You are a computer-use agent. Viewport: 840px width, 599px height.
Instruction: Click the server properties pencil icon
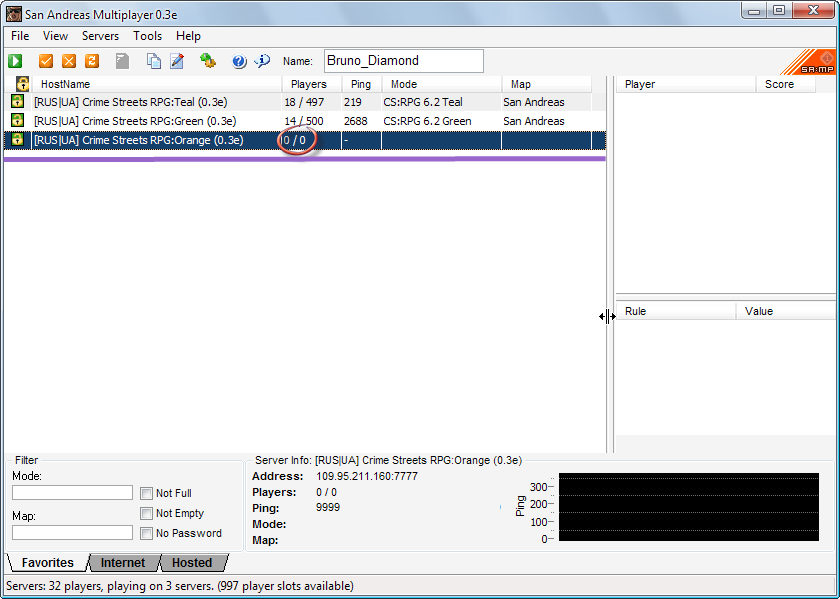click(x=177, y=61)
